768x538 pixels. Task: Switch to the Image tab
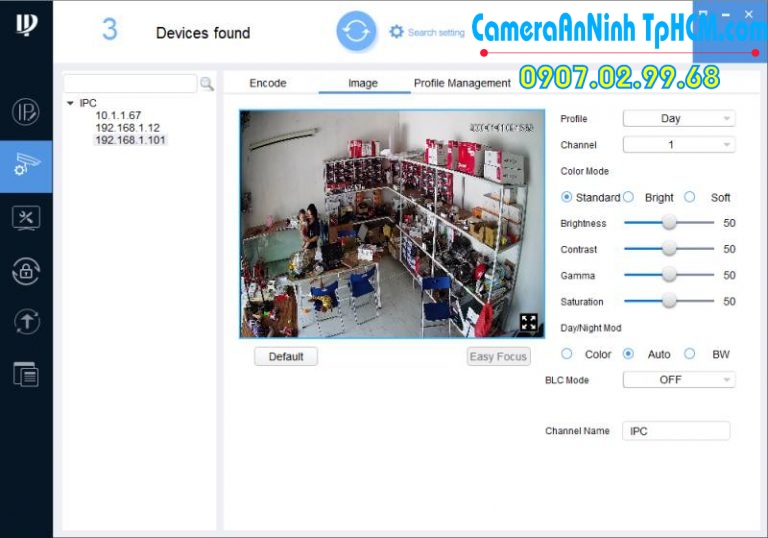tap(363, 83)
